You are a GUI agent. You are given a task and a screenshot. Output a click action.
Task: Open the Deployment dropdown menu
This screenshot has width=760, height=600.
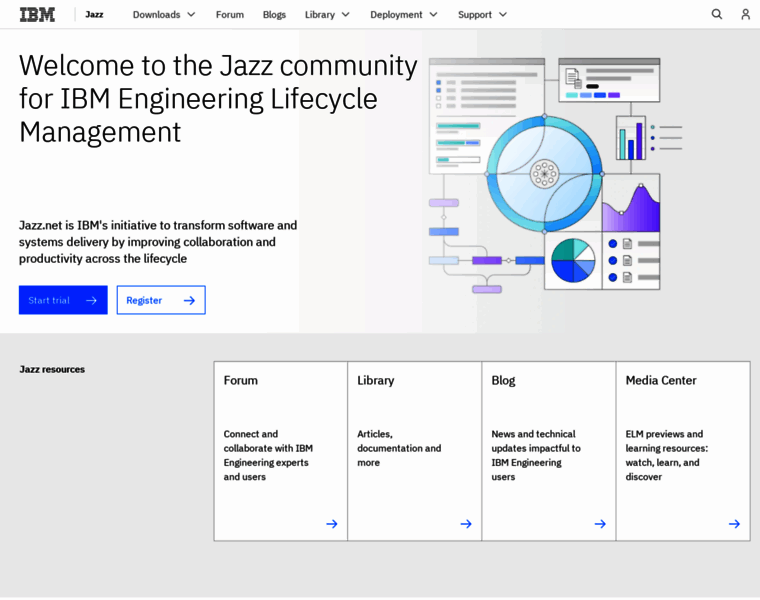coord(404,15)
